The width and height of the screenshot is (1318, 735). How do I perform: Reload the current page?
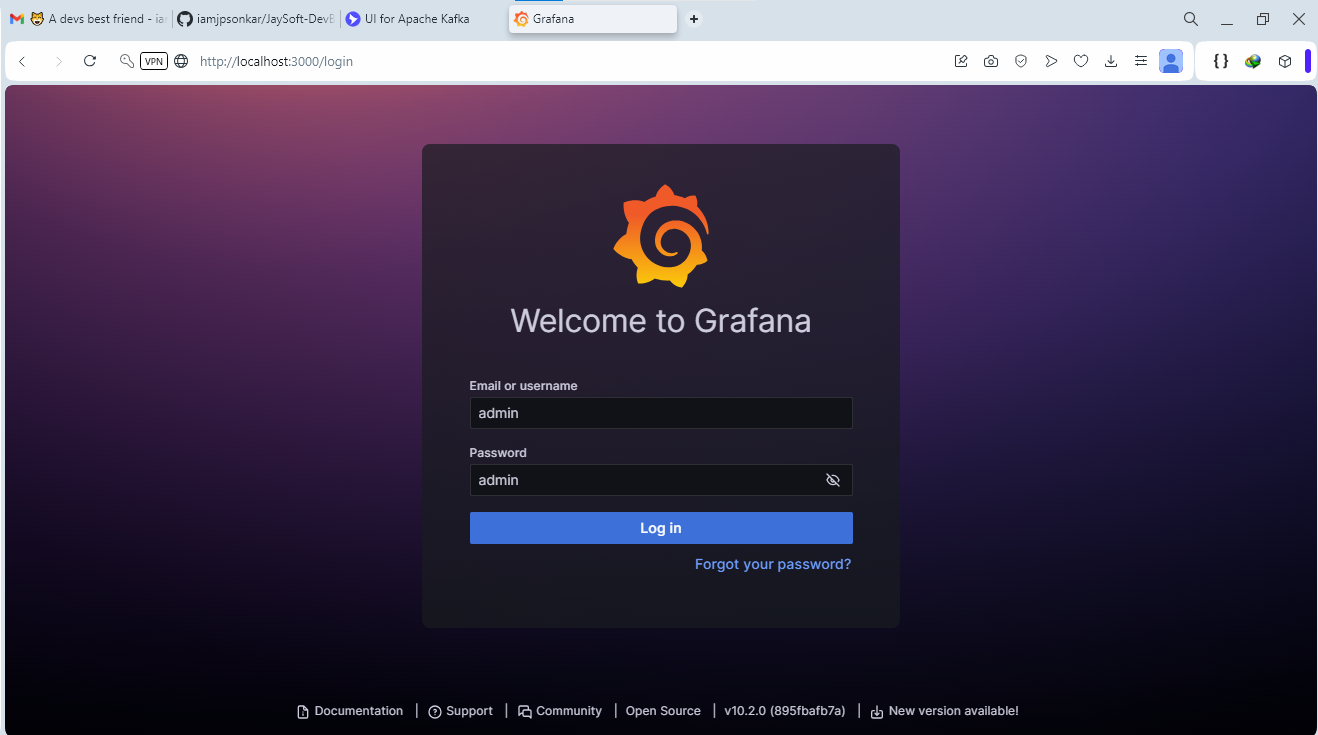pos(90,61)
